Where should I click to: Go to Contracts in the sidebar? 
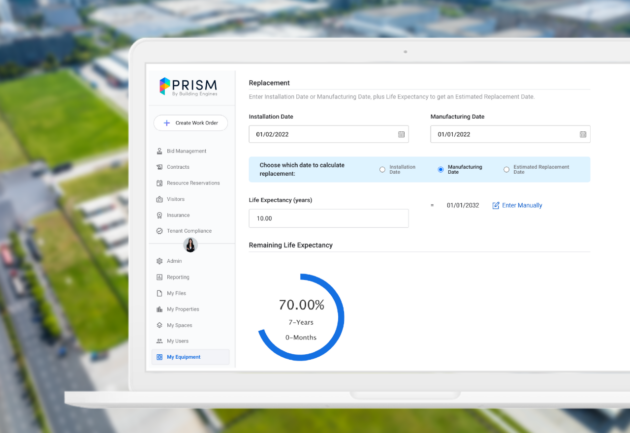pyautogui.click(x=178, y=167)
